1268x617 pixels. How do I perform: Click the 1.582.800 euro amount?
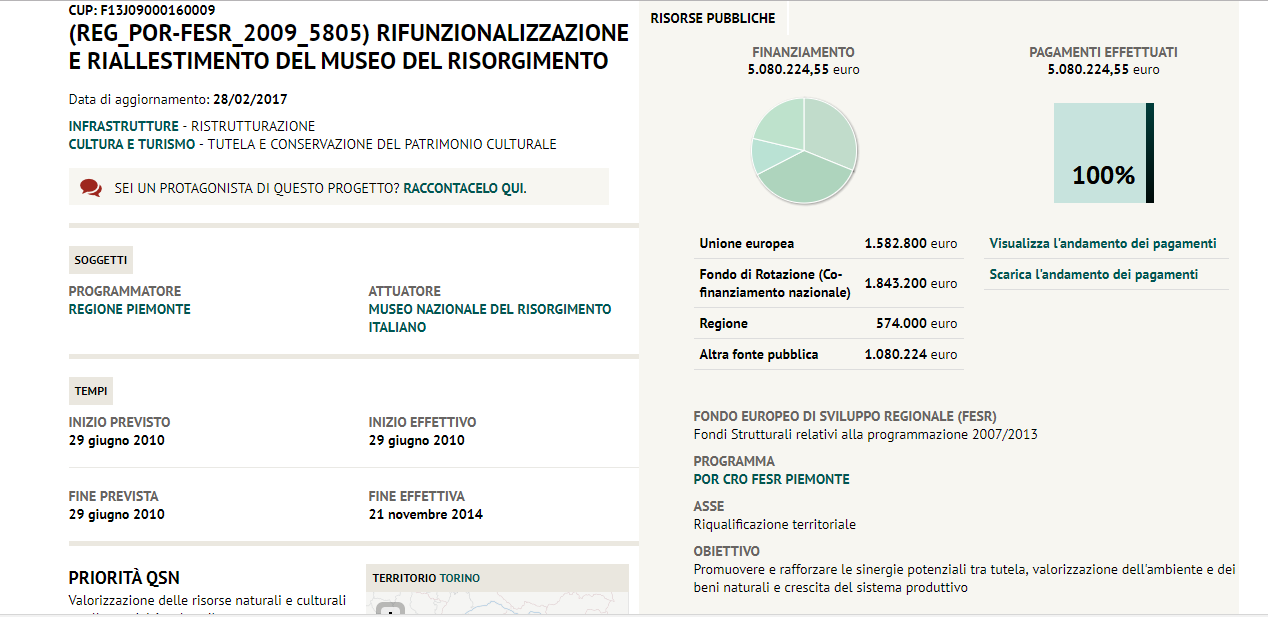click(x=911, y=243)
